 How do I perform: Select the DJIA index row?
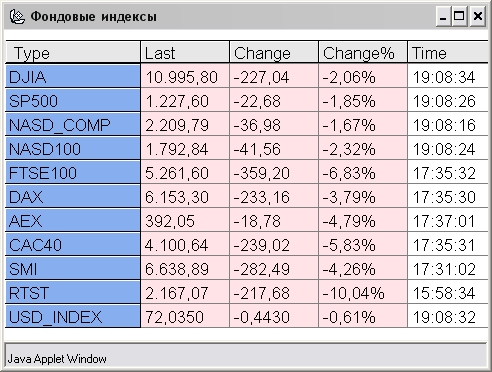(x=247, y=77)
